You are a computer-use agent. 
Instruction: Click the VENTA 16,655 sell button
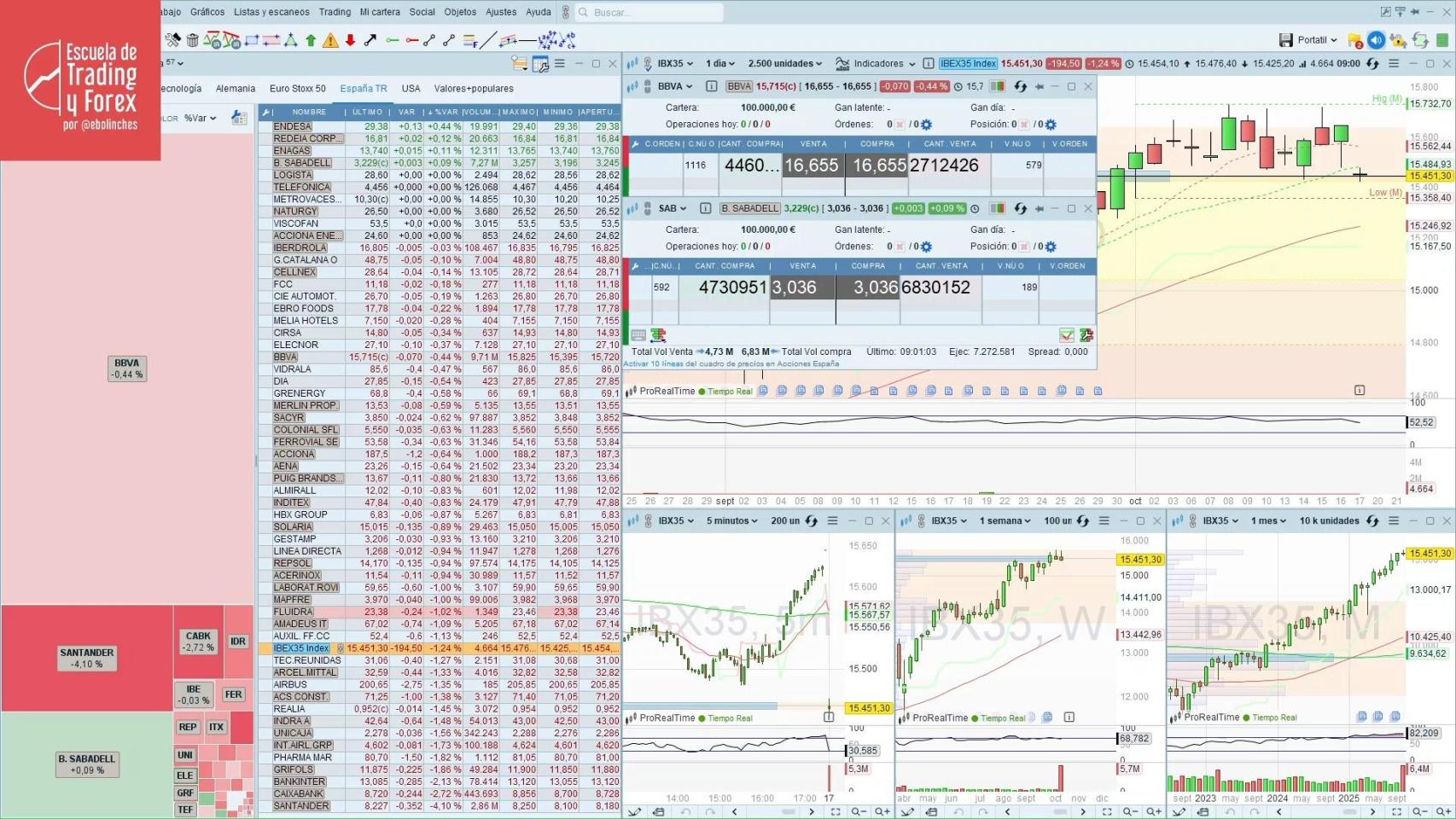click(812, 166)
